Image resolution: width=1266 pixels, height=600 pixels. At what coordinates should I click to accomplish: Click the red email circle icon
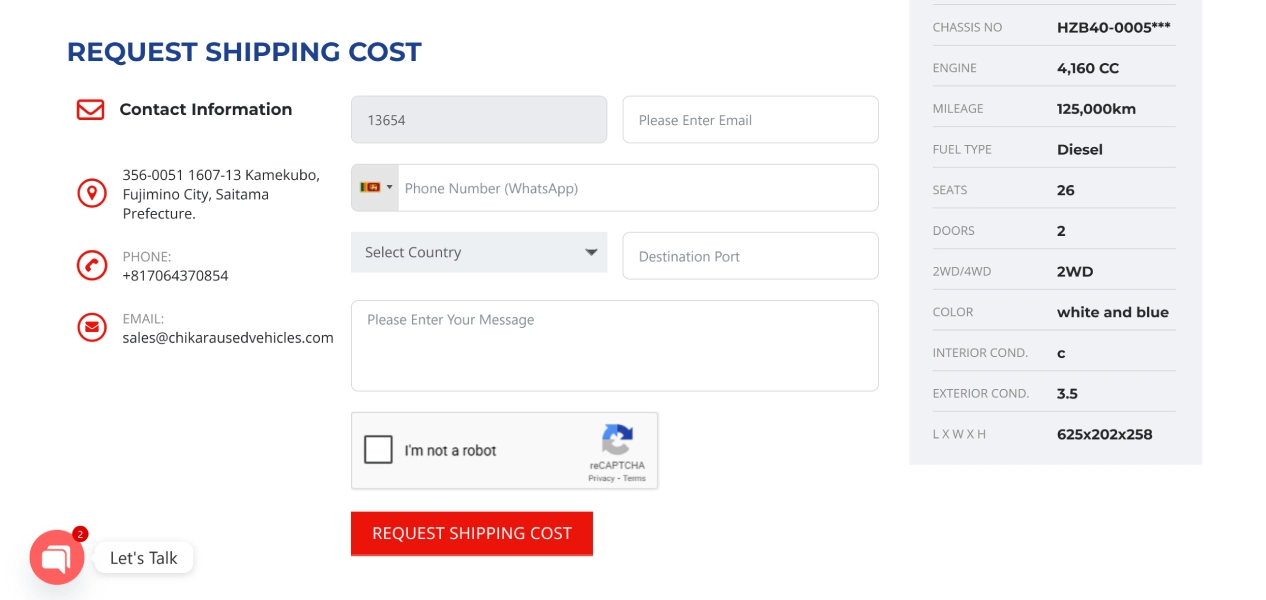coord(92,327)
